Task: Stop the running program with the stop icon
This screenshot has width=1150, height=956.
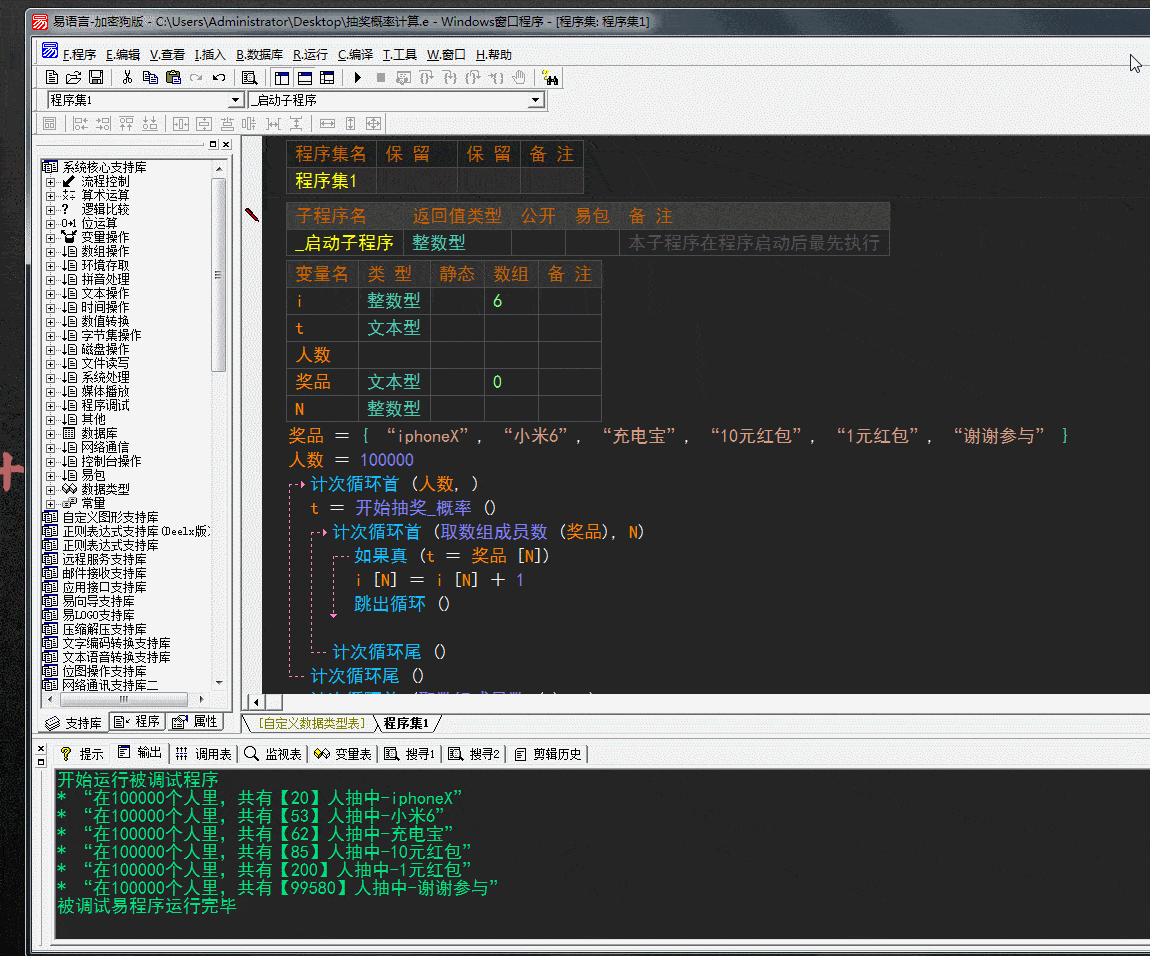Action: click(x=381, y=77)
